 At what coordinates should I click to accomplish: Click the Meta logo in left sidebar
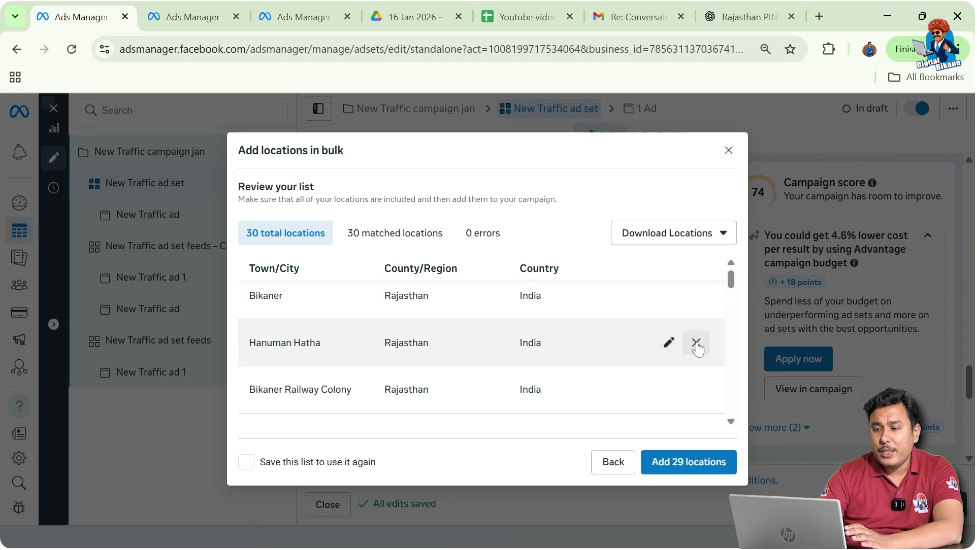tap(19, 111)
